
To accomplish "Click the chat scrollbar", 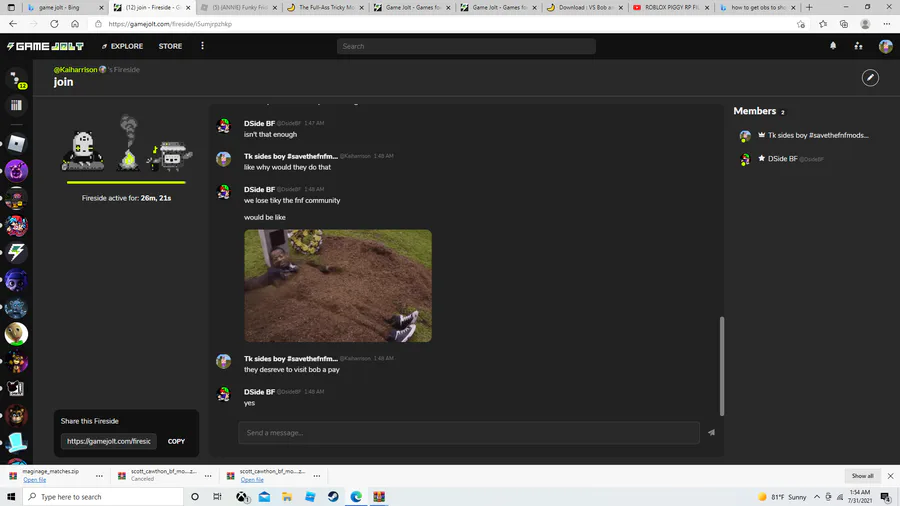I will click(x=721, y=365).
